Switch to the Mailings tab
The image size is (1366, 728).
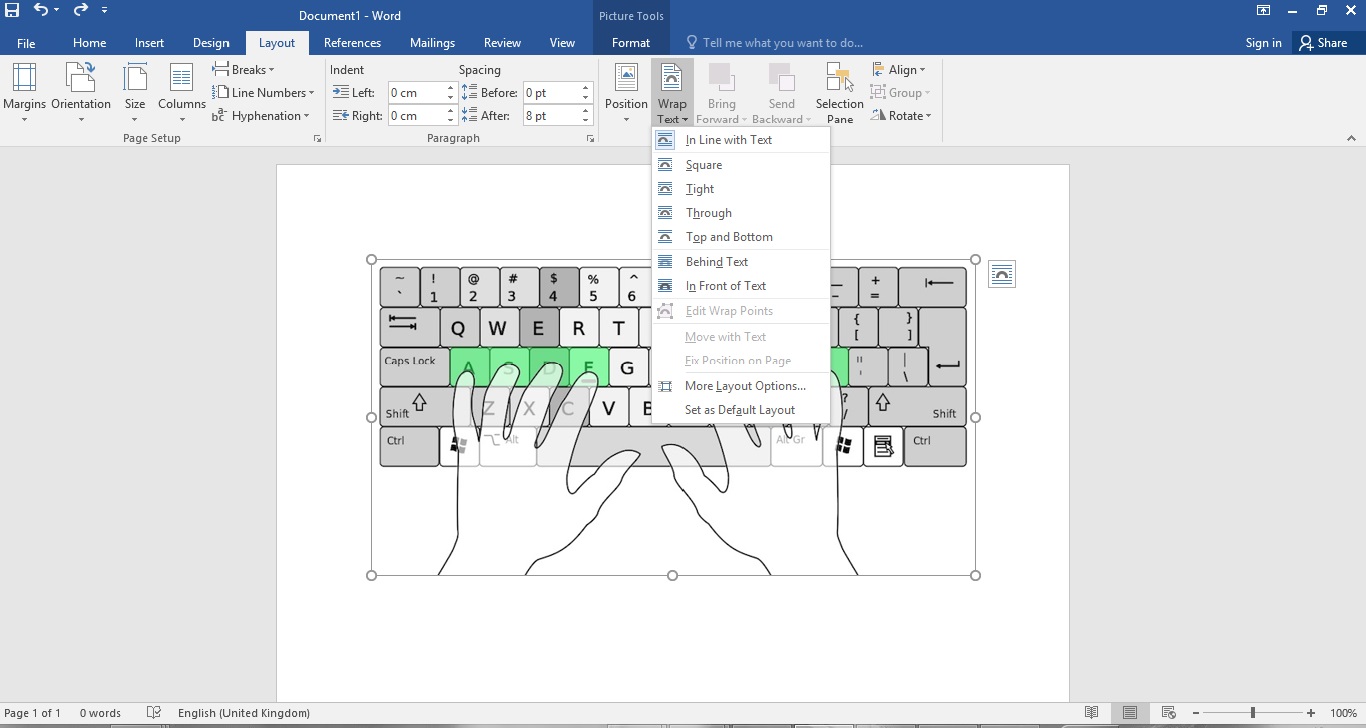point(432,43)
